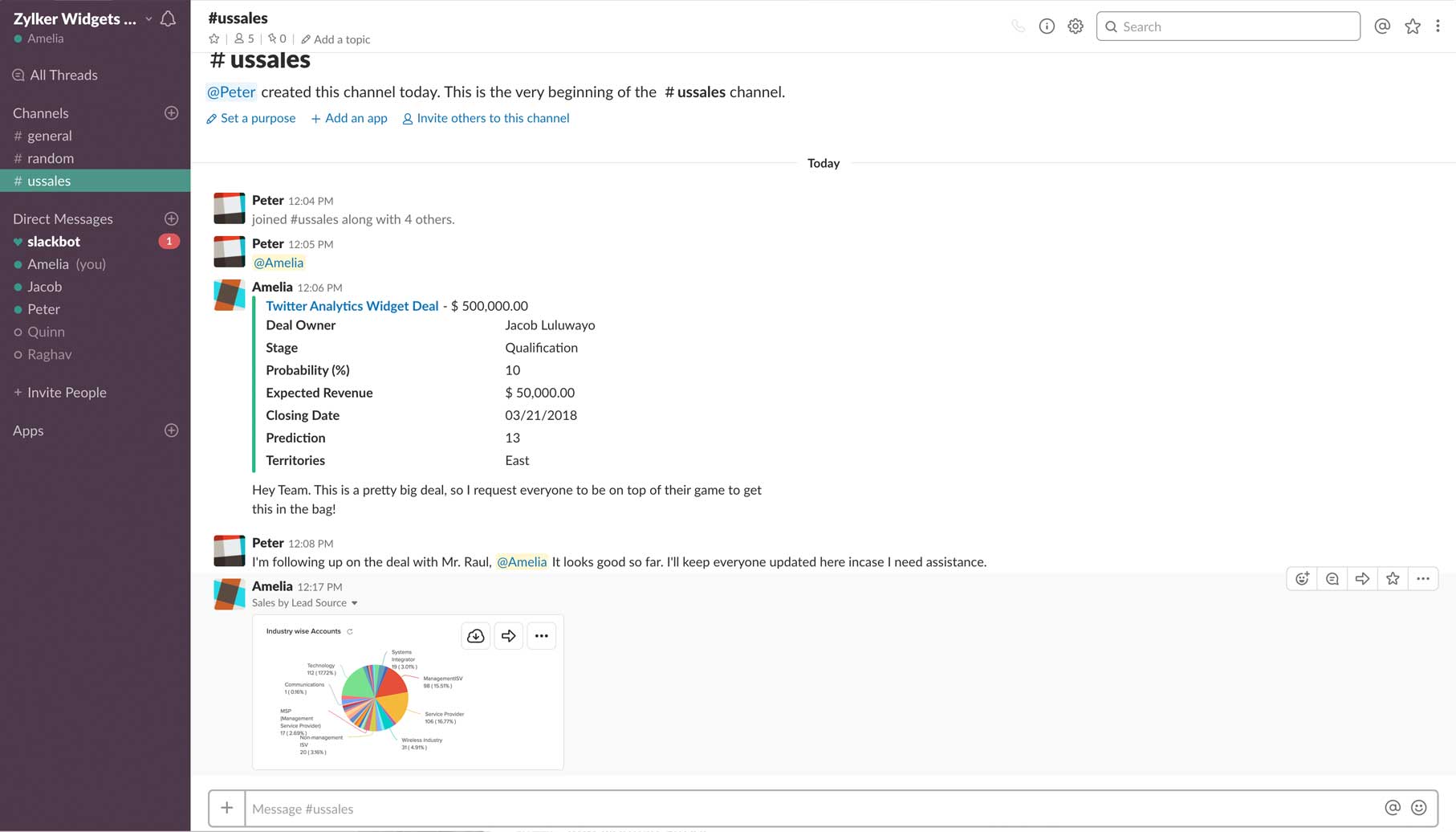
Task: Switch to the #general channel
Action: [x=50, y=135]
